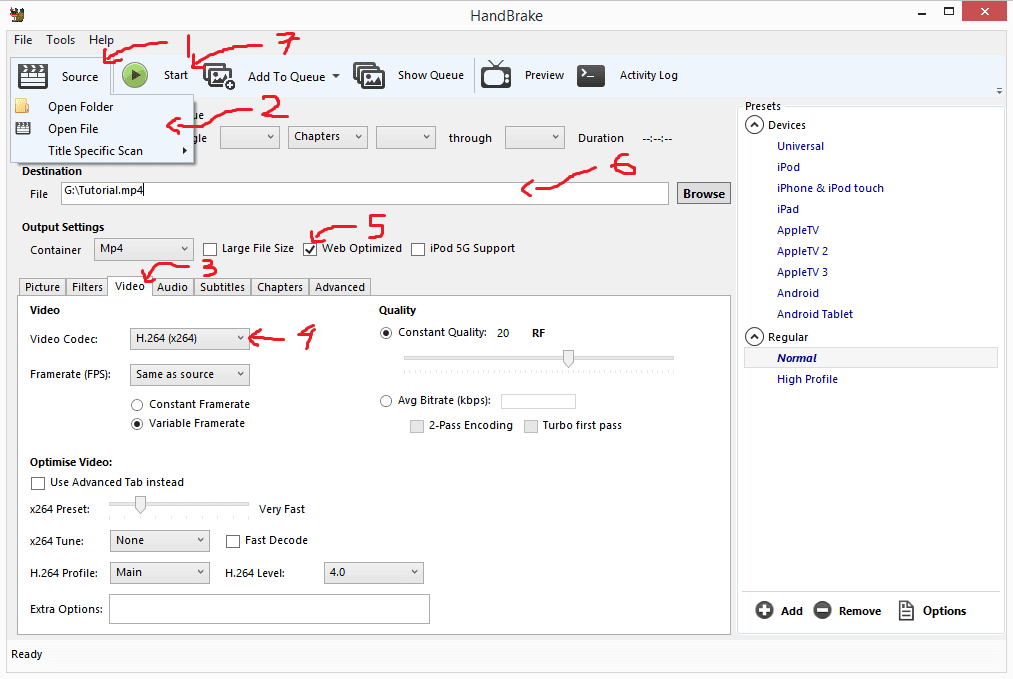Switch to the Chapters tab

[280, 287]
